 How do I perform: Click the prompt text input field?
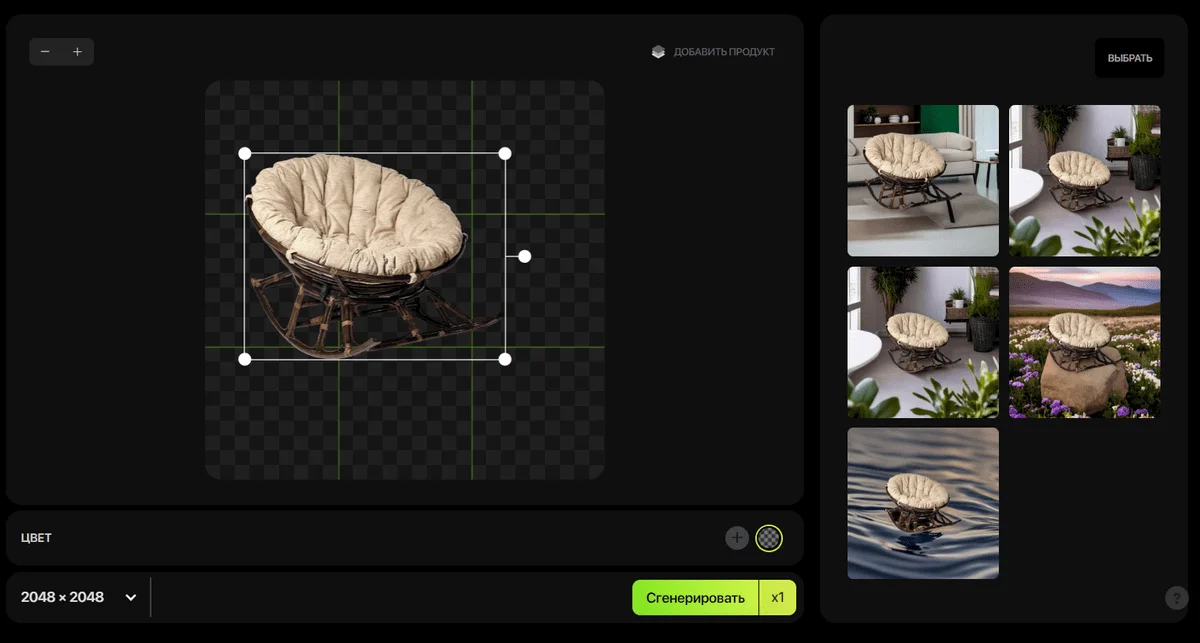click(x=390, y=597)
